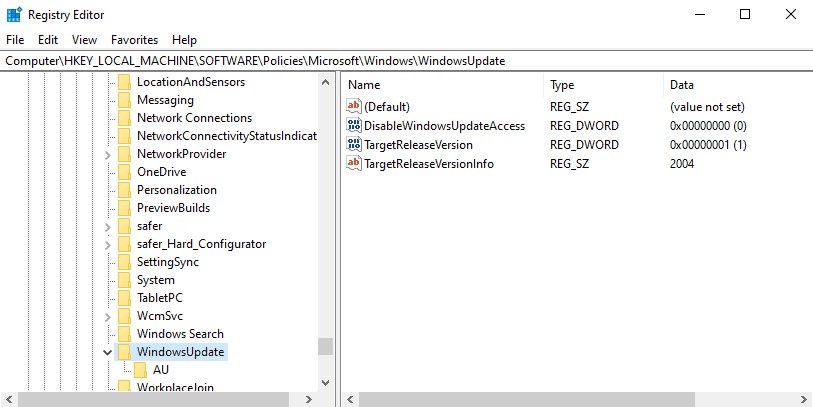Open the Edit menu

click(48, 40)
